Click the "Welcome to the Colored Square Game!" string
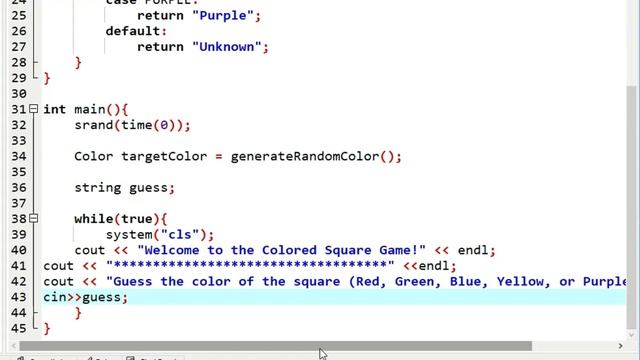 coord(281,250)
